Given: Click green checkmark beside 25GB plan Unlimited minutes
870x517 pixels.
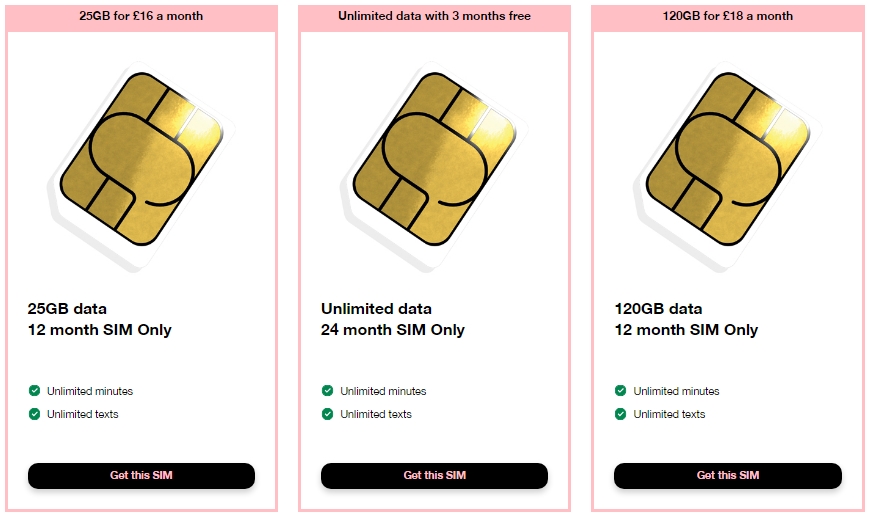Looking at the screenshot, I should tap(34, 391).
